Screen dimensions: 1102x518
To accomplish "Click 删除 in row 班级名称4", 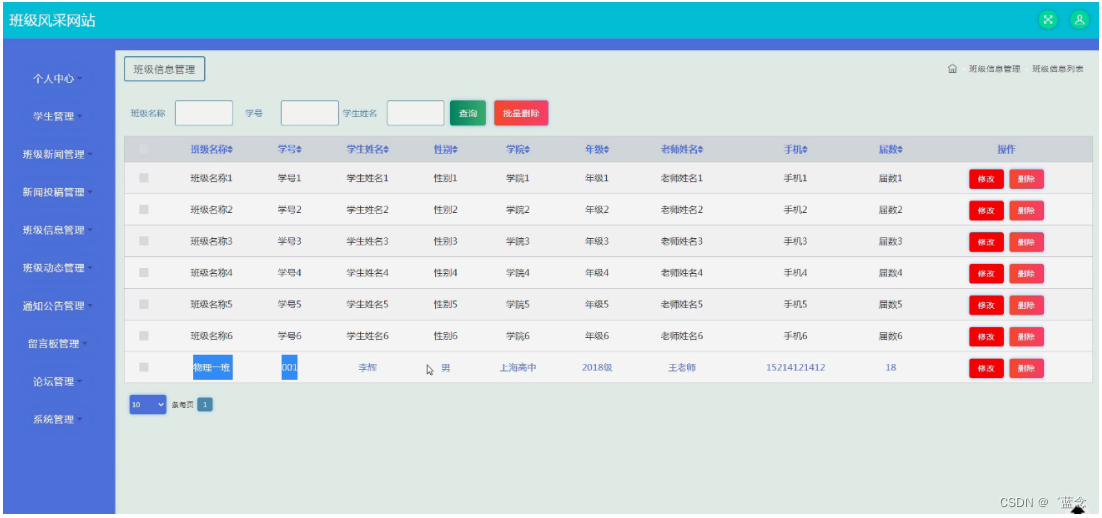I will 1026,274.
